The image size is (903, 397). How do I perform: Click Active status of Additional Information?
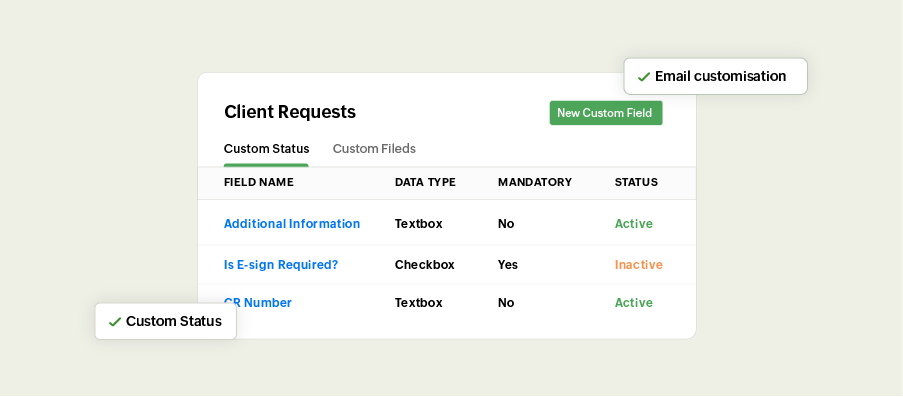[x=634, y=224]
